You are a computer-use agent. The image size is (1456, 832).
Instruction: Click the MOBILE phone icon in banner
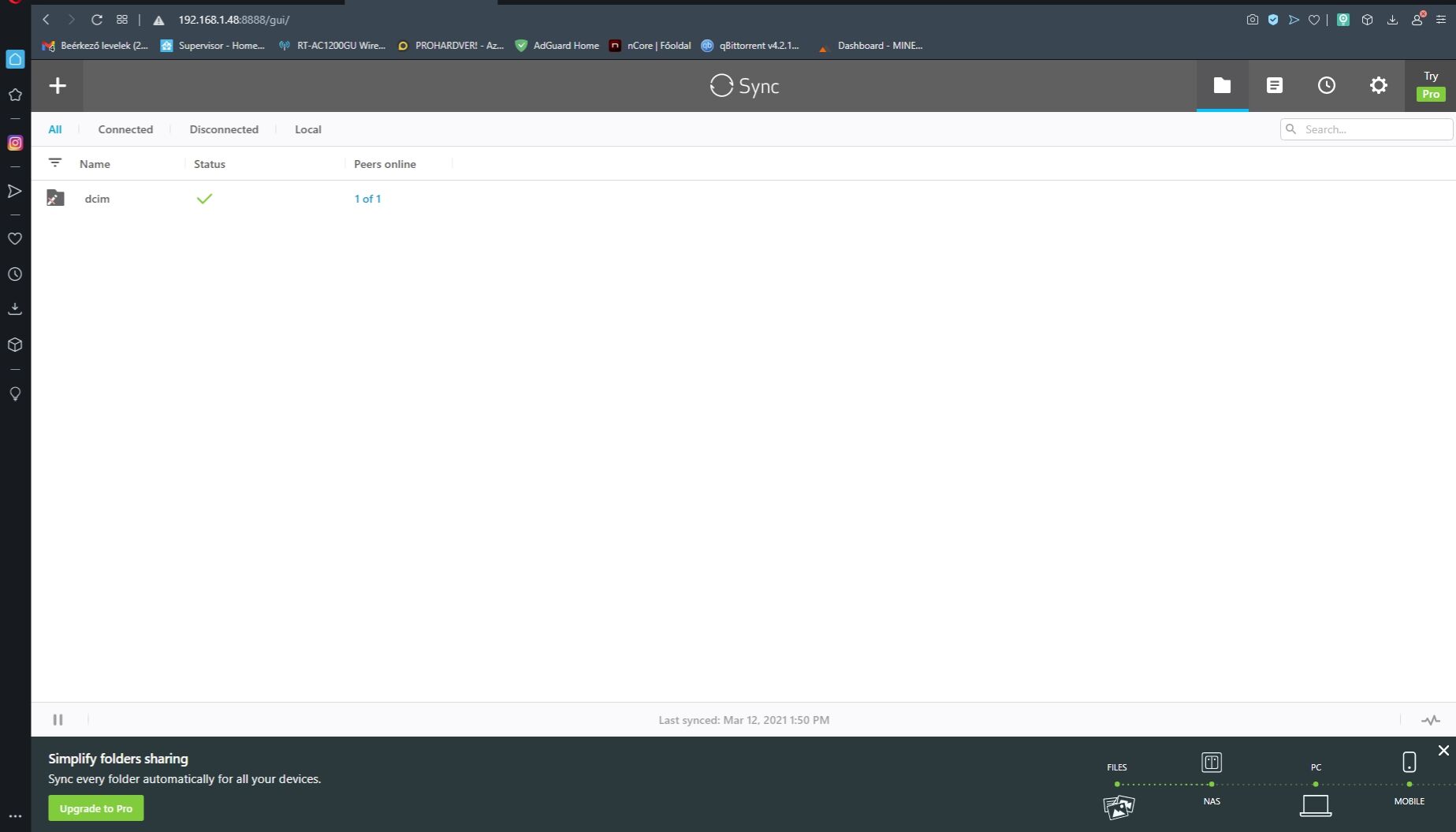pyautogui.click(x=1409, y=762)
